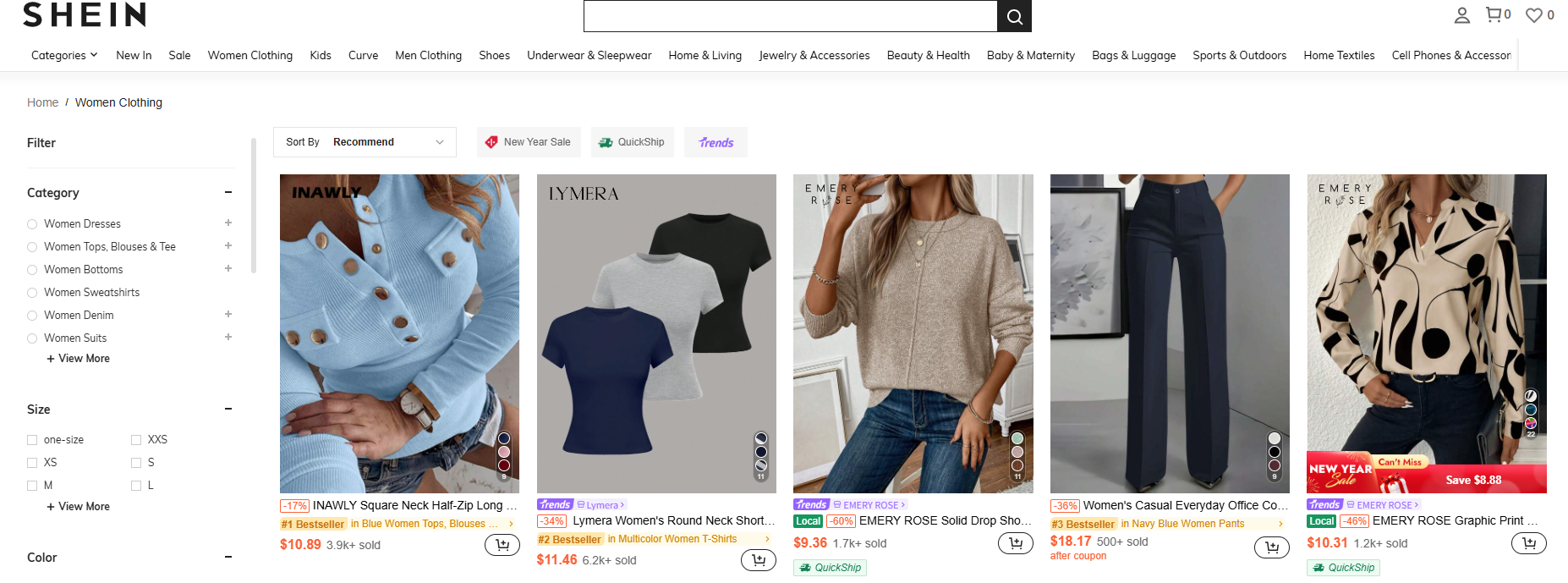The width and height of the screenshot is (1568, 583).
Task: Select Women Suits category radio
Action: pos(32,338)
